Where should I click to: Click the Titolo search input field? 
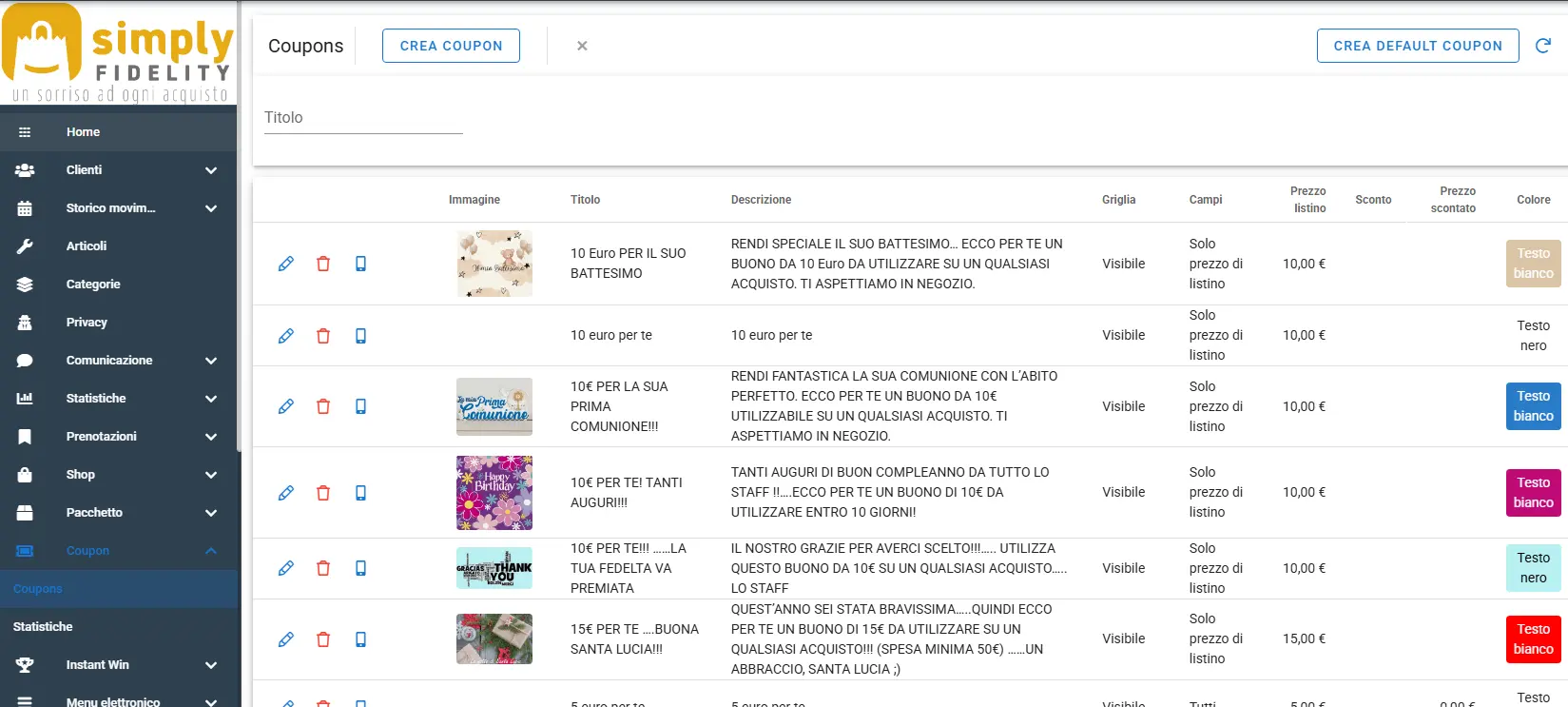[x=363, y=118]
